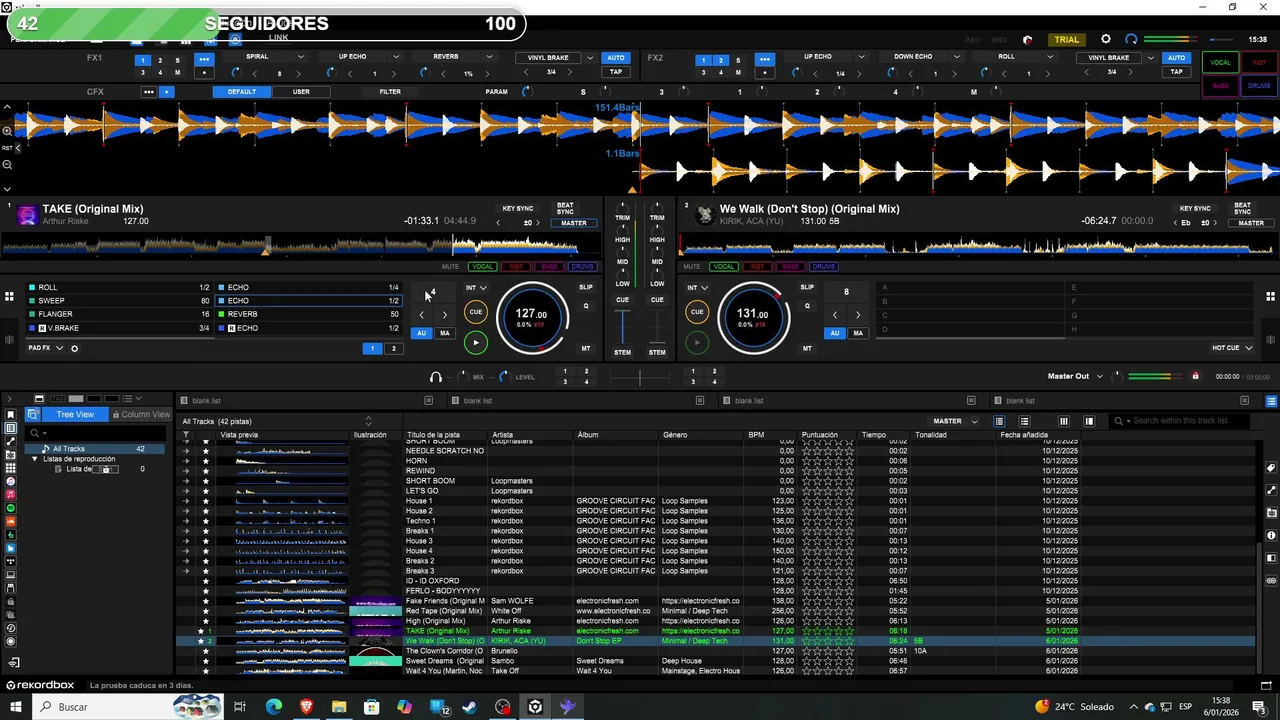Play deck 2 with the play button

697,343
